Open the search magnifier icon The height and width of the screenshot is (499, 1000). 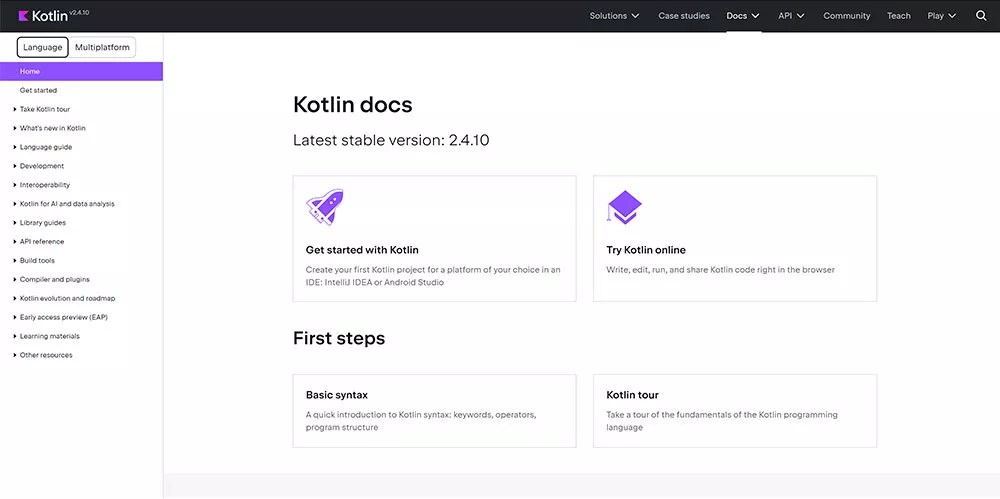coord(981,16)
